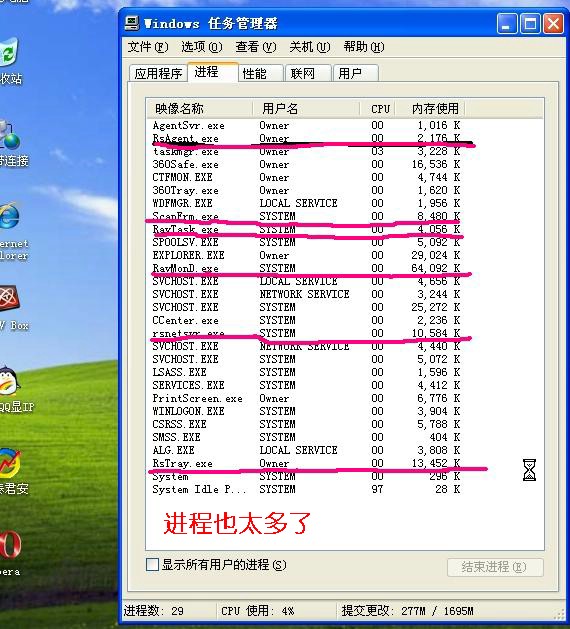Screen dimensions: 570x629
Task: Select the ScanFrm.exe process row
Action: coord(306,216)
